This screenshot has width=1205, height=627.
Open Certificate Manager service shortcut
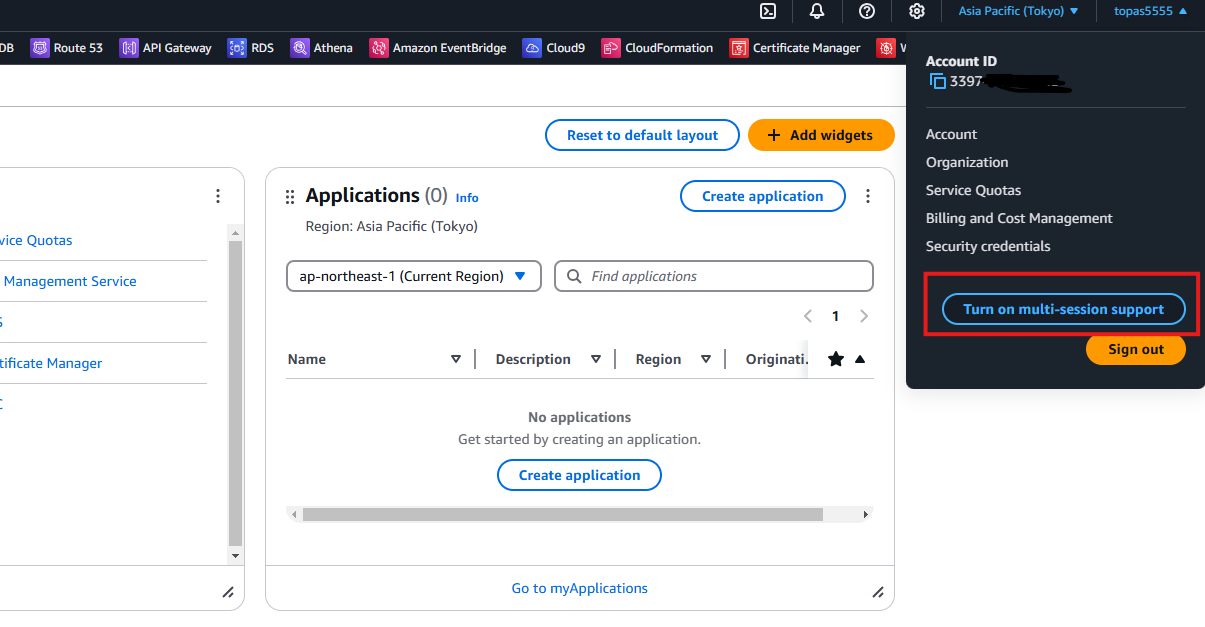pyautogui.click(x=795, y=47)
